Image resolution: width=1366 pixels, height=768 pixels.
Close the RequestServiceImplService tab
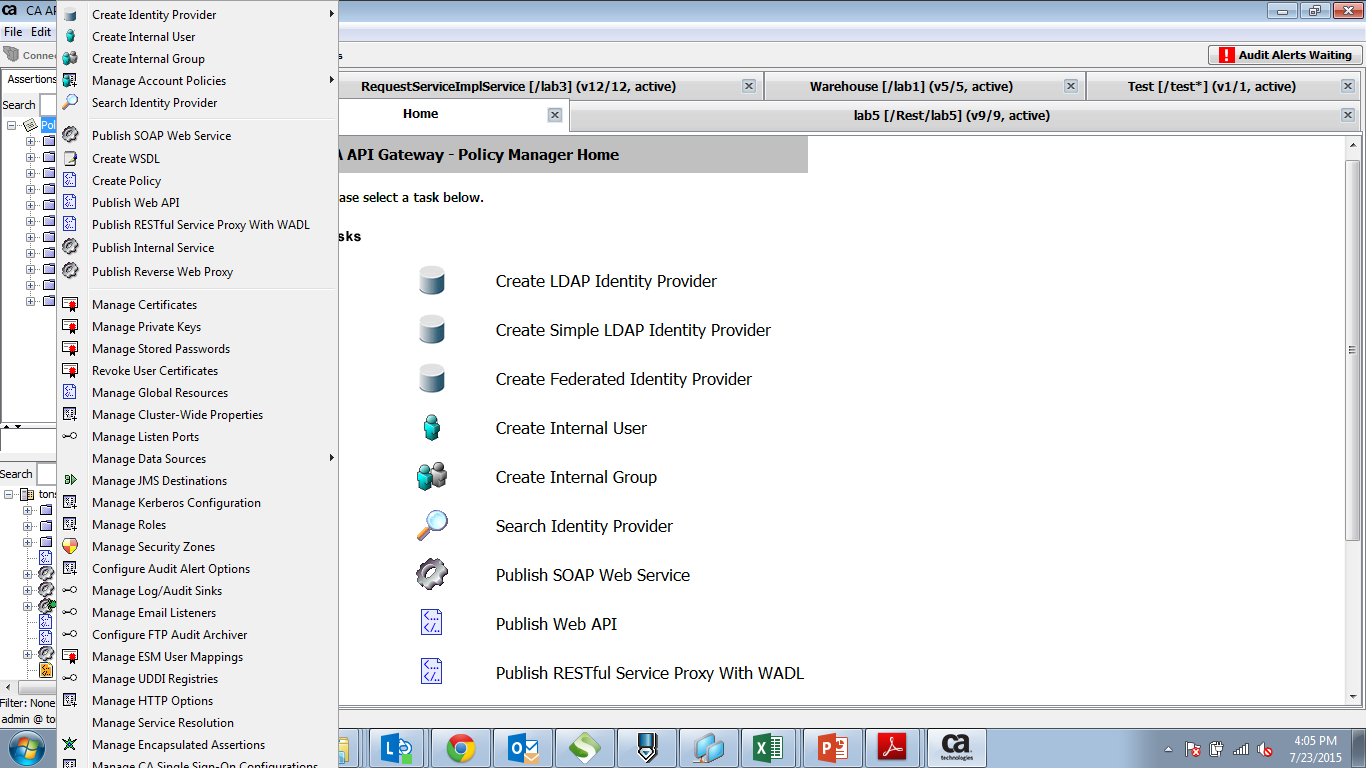click(x=749, y=86)
